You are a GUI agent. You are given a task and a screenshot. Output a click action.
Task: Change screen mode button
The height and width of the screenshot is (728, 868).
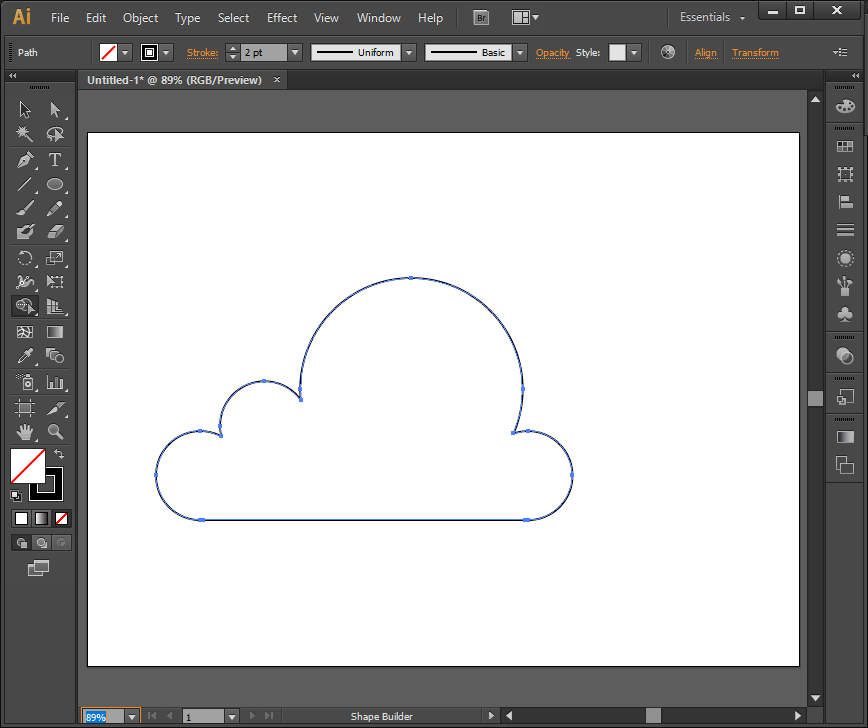[38, 568]
